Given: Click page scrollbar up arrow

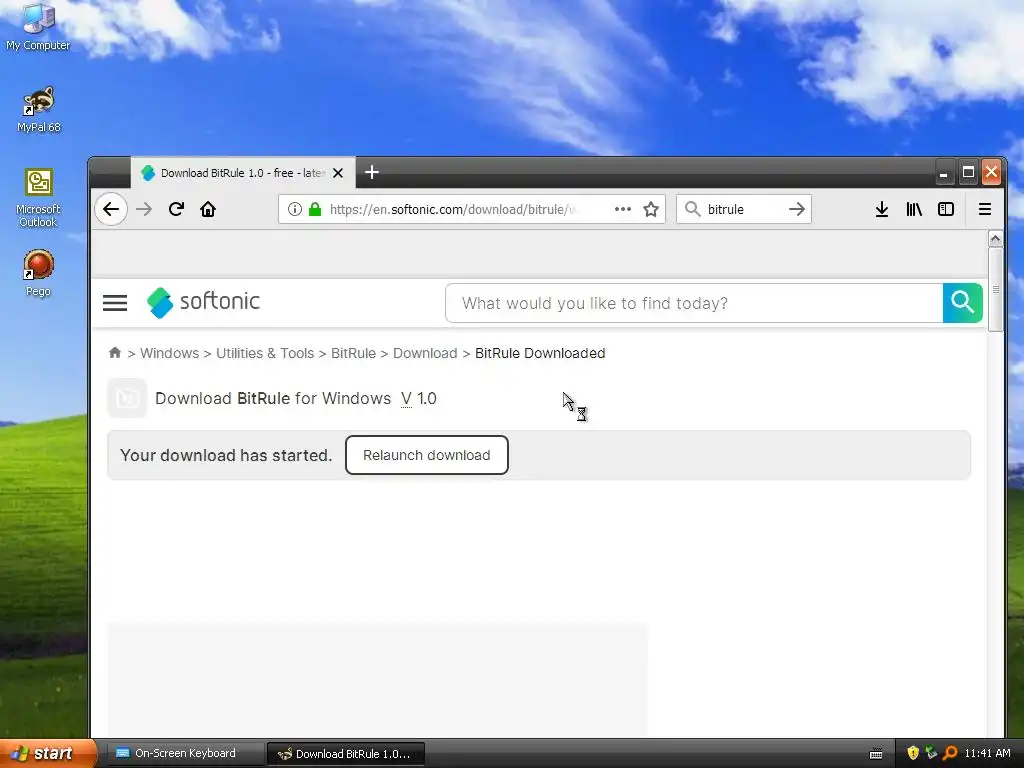Looking at the screenshot, I should 995,238.
